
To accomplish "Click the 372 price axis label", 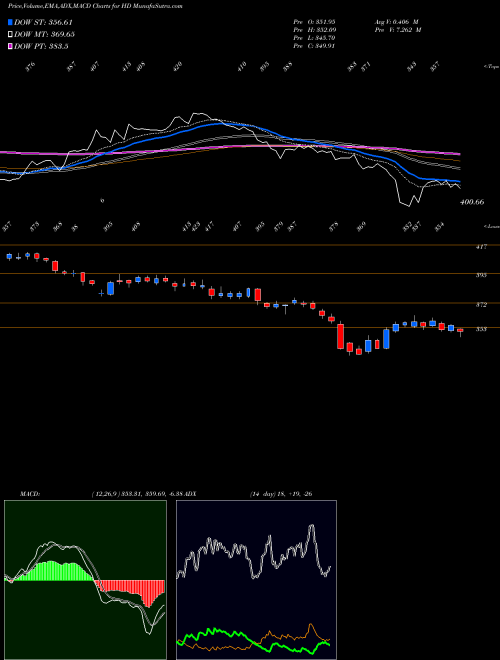I will (481, 305).
